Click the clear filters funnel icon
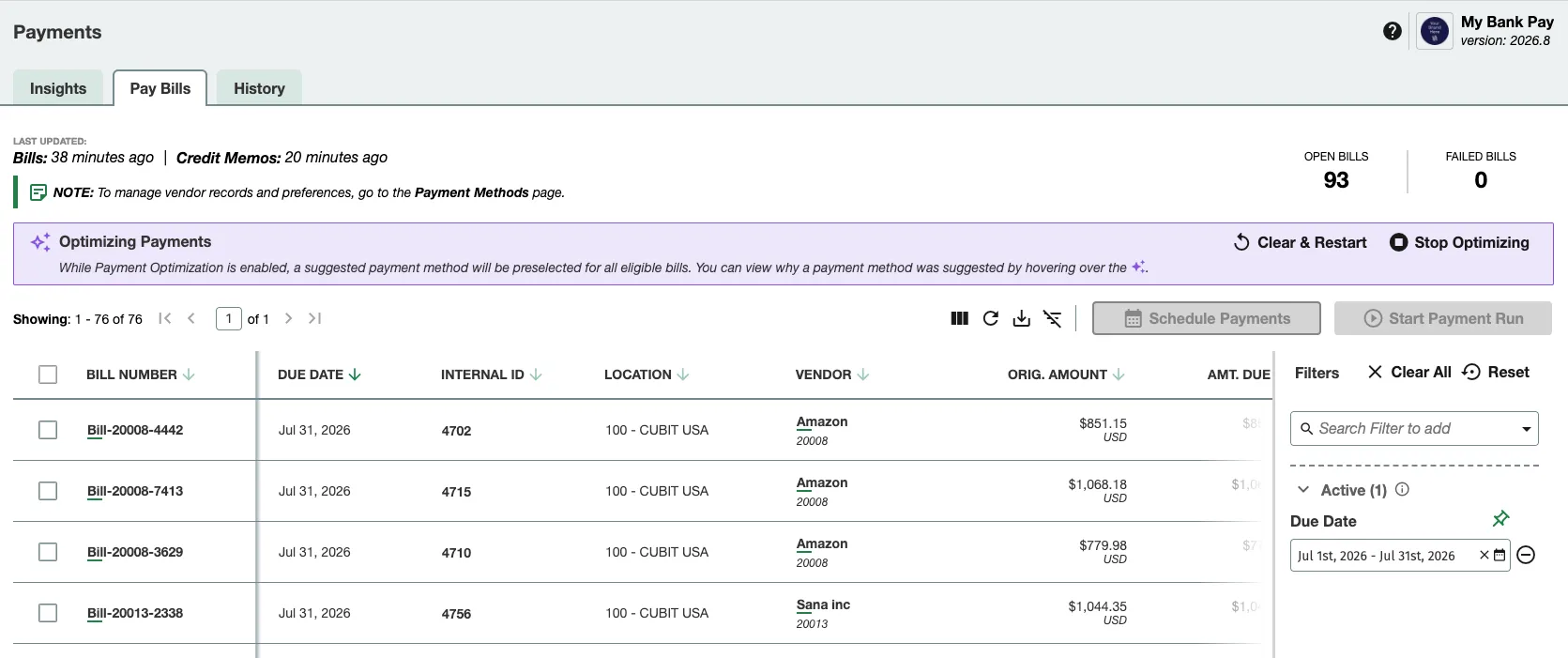 1053,318
